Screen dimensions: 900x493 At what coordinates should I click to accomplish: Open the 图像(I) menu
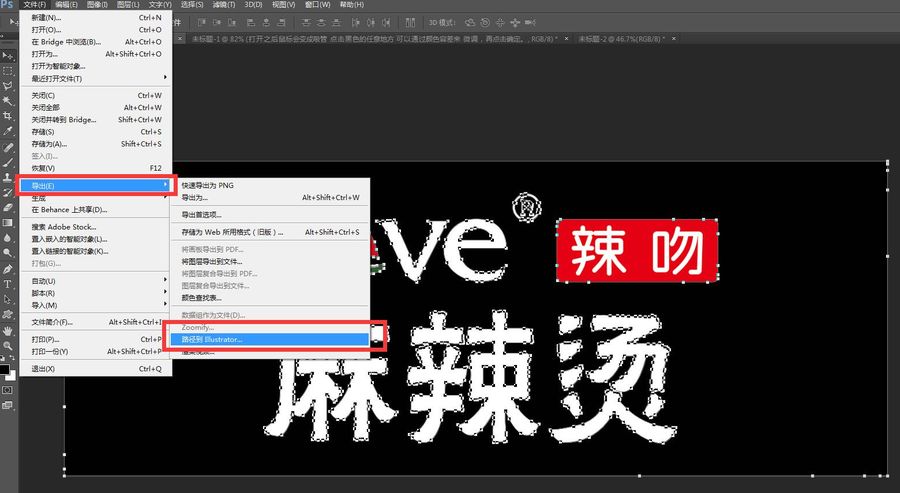97,5
